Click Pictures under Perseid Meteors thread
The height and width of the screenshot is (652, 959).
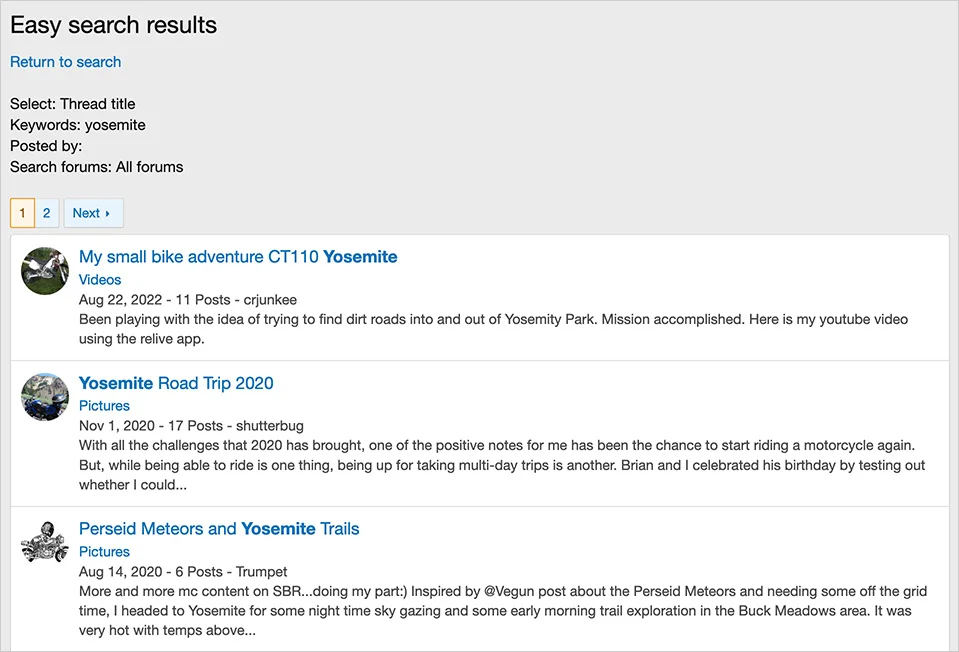(x=104, y=552)
